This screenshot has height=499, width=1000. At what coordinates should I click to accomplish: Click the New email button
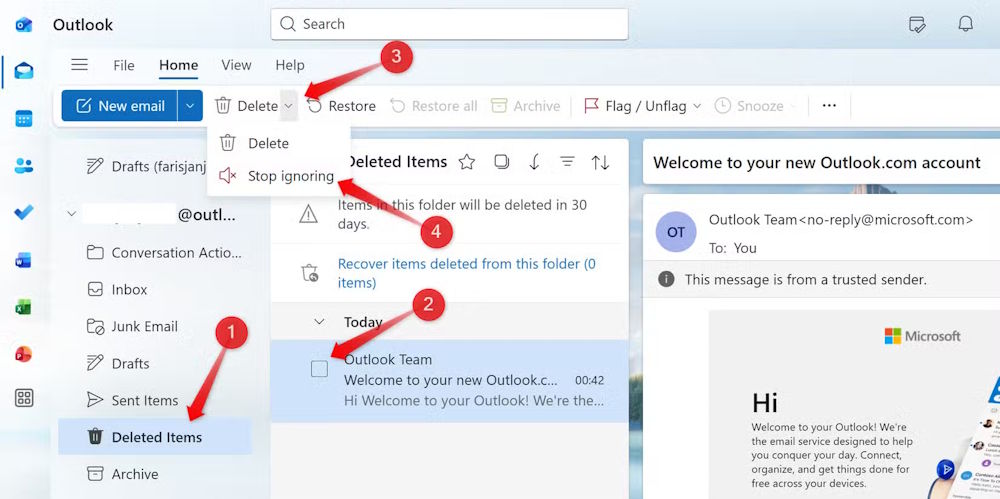[x=119, y=106]
